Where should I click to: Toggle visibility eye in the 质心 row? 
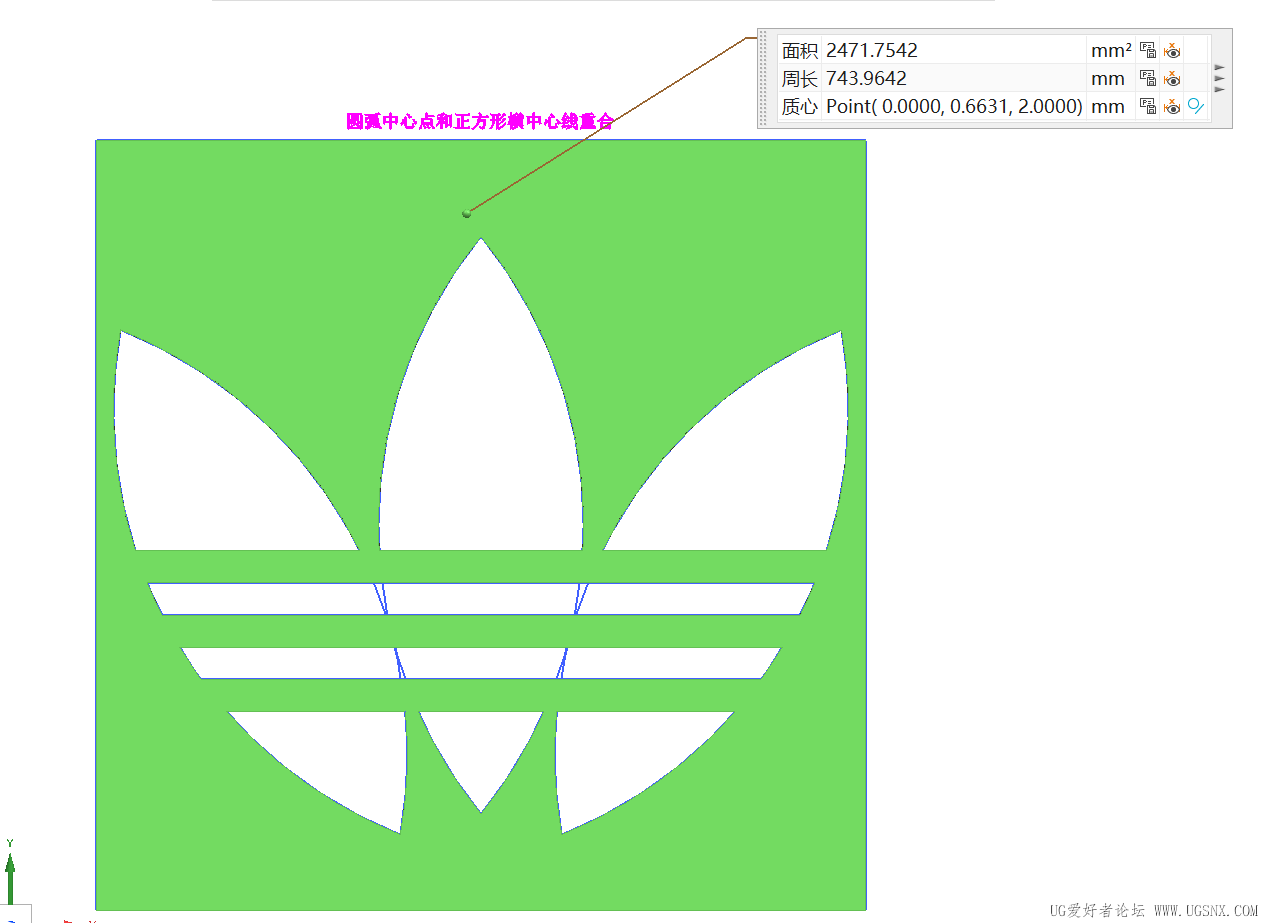tap(1172, 106)
